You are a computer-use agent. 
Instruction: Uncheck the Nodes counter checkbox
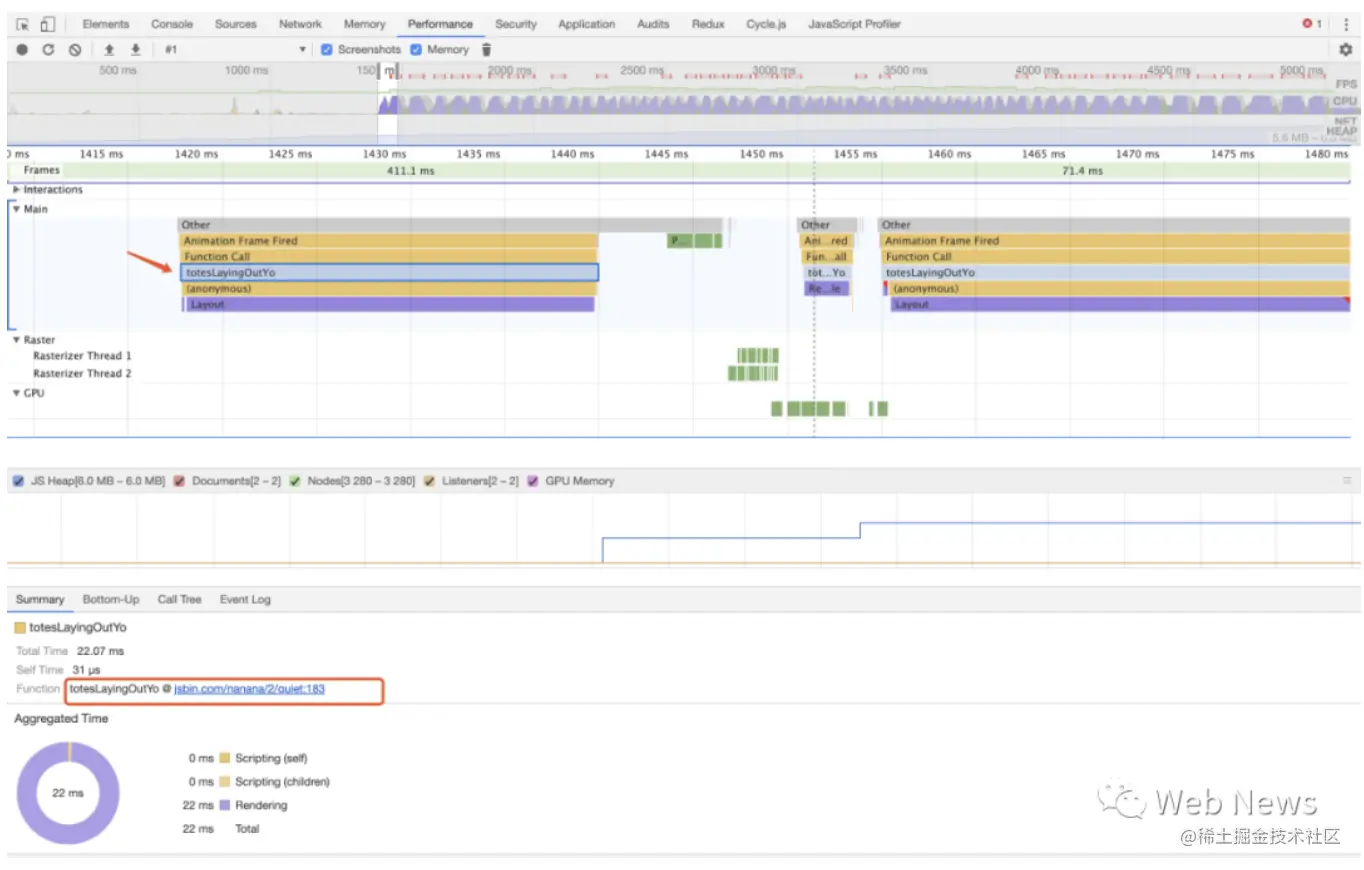295,481
